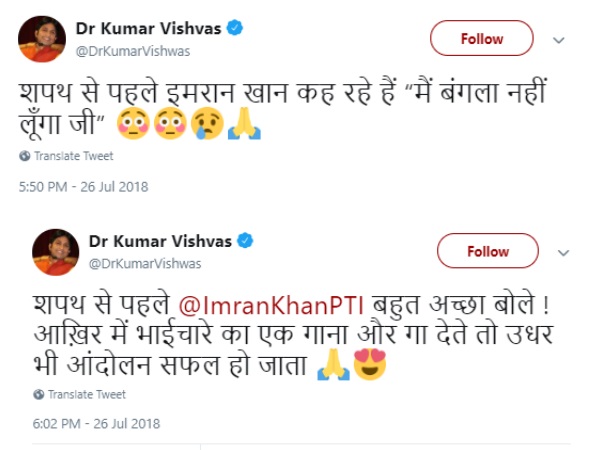Screen dimensions: 600x450
Task: Click the heart-eyes emoji in the 6:02 PM tweet
Action: click(x=370, y=366)
